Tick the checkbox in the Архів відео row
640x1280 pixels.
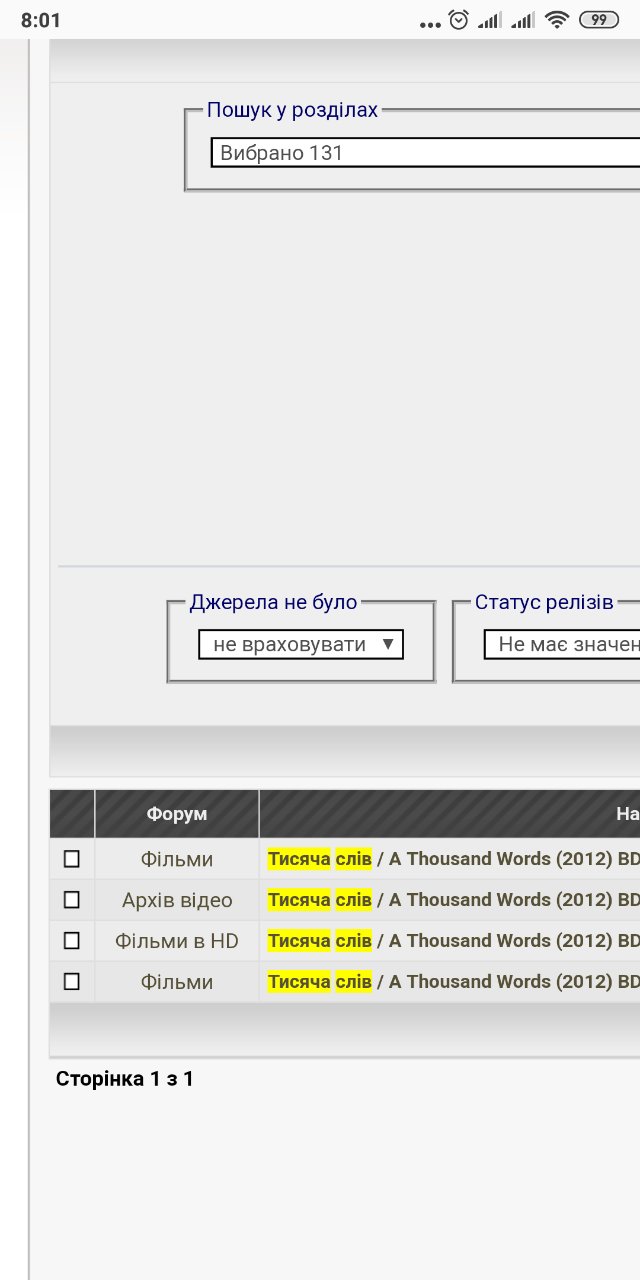pyautogui.click(x=71, y=900)
